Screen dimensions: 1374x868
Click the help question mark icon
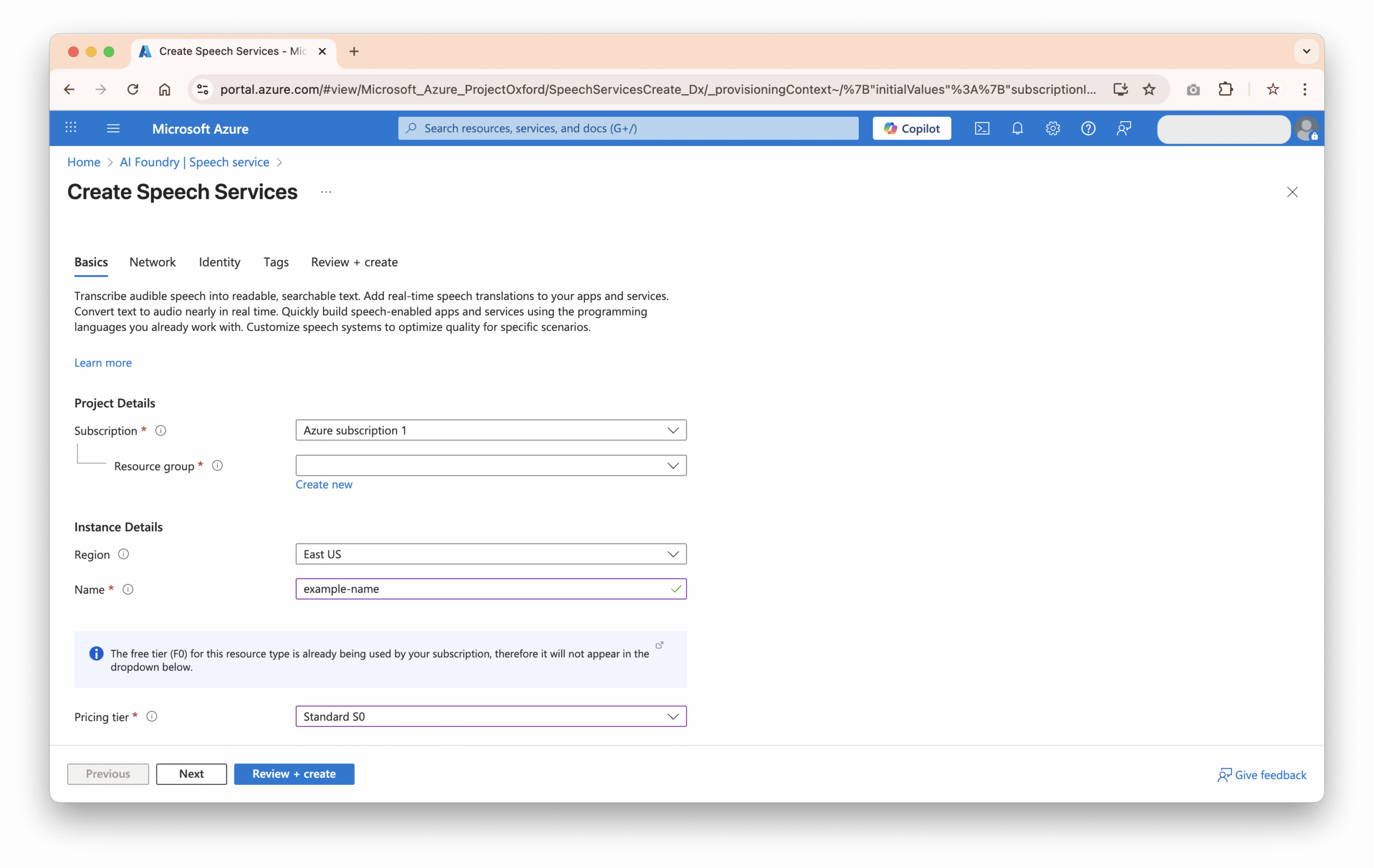pos(1088,128)
